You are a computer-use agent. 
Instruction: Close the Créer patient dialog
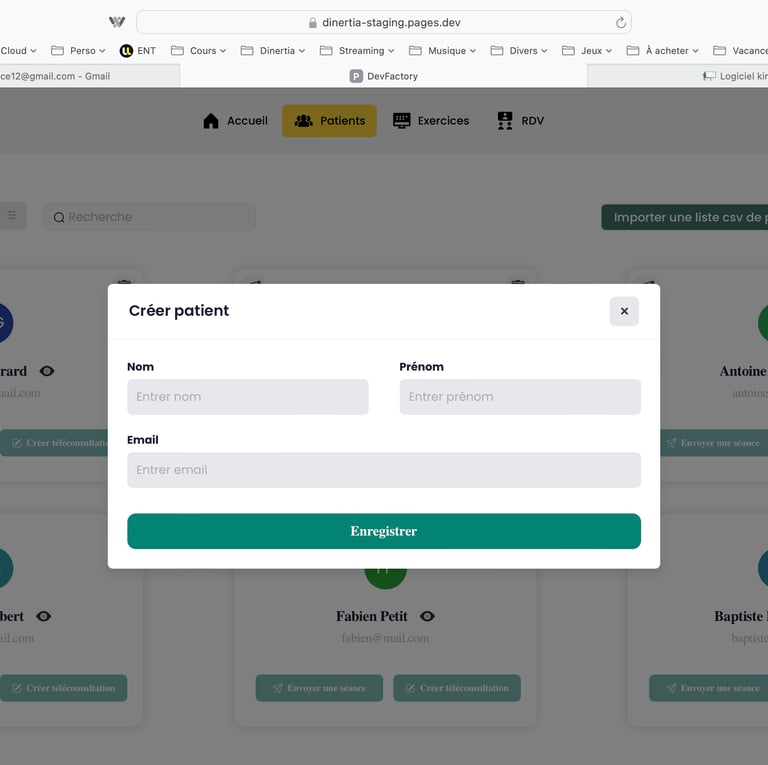point(624,311)
